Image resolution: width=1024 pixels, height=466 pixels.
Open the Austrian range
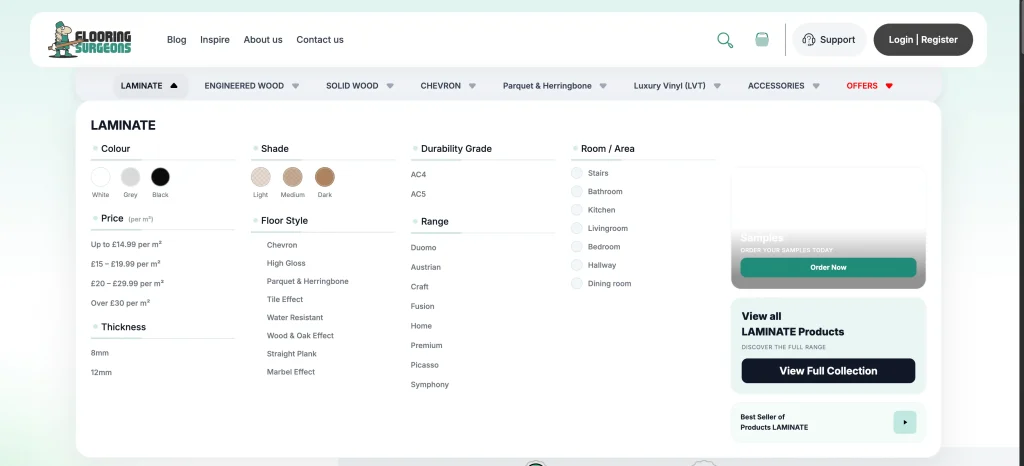pos(426,268)
